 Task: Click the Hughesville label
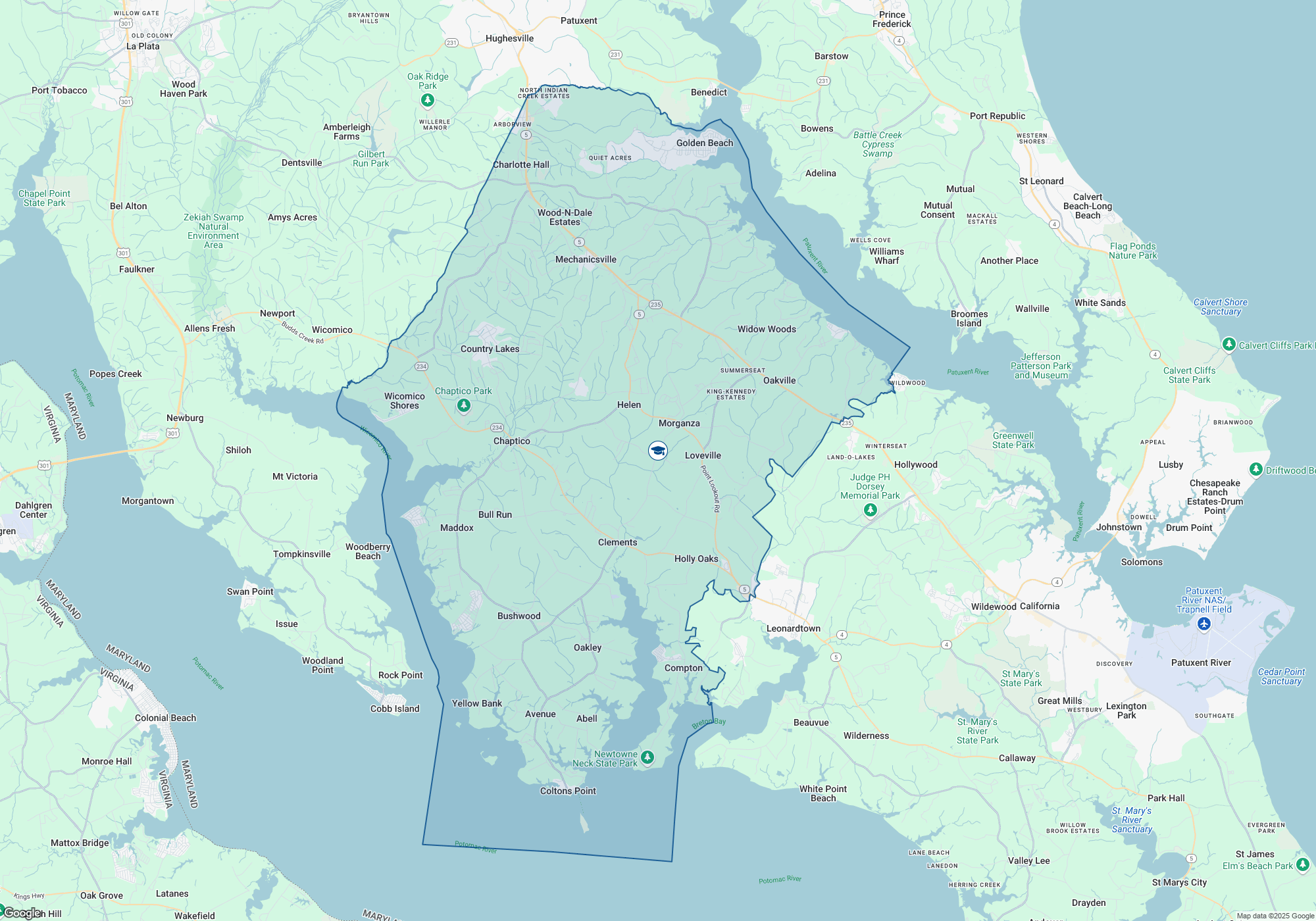pos(509,38)
